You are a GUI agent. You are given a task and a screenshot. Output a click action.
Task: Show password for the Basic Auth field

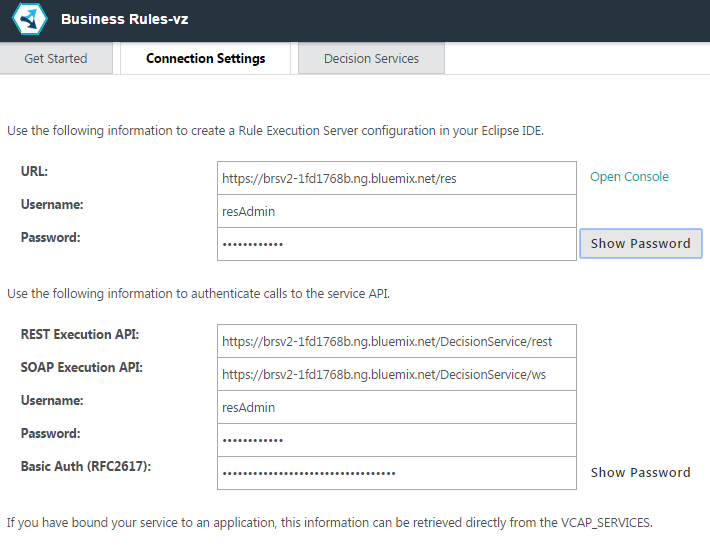(641, 472)
